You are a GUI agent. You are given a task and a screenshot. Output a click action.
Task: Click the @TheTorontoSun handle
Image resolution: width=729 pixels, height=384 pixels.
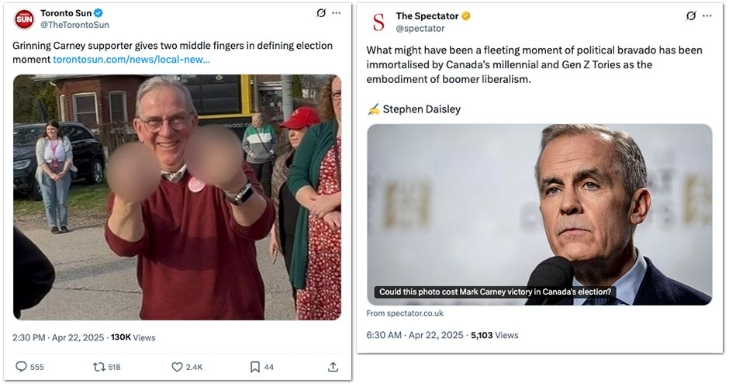75,25
